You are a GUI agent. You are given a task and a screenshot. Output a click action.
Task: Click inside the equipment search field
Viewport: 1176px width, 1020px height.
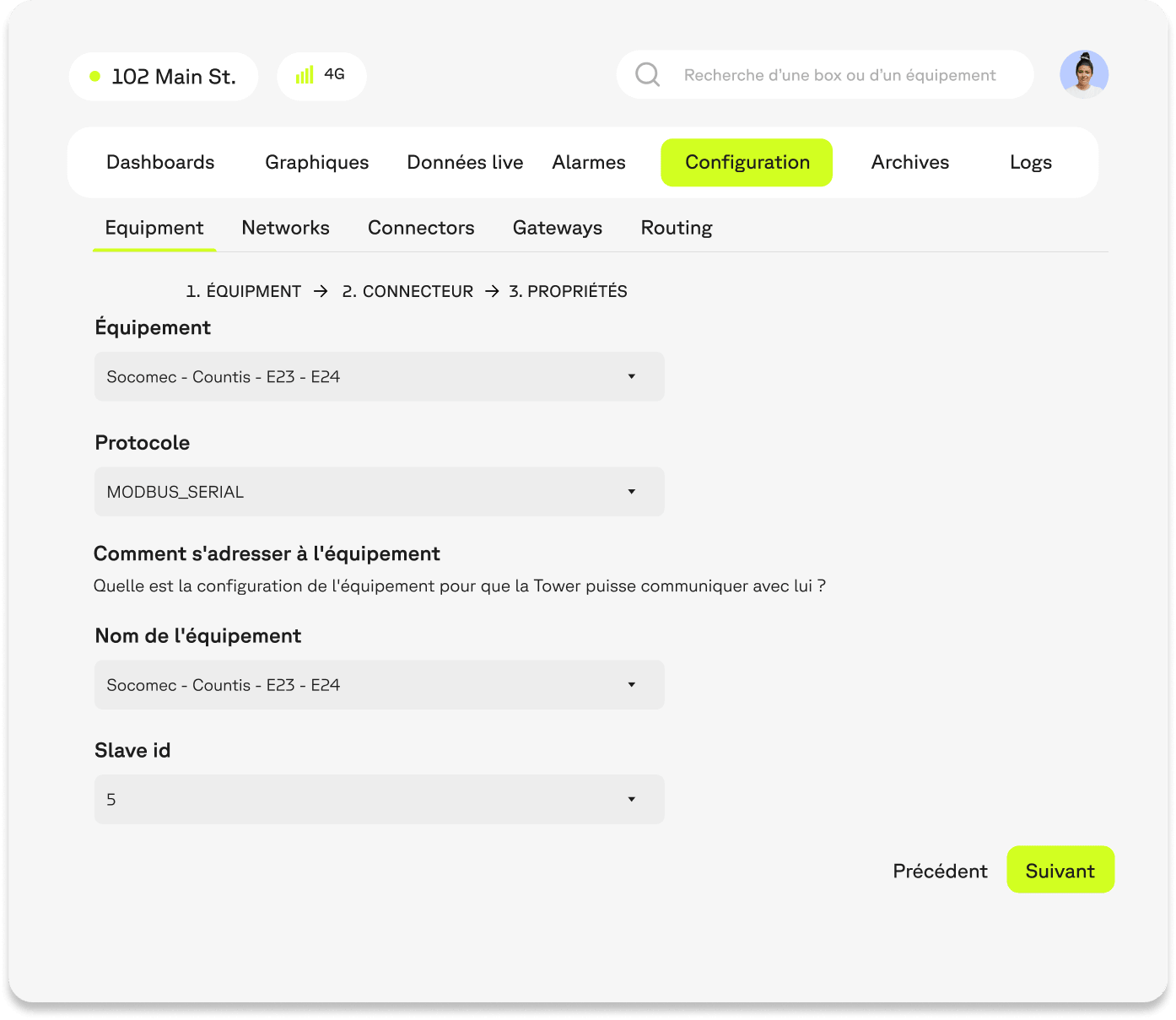tap(839, 74)
